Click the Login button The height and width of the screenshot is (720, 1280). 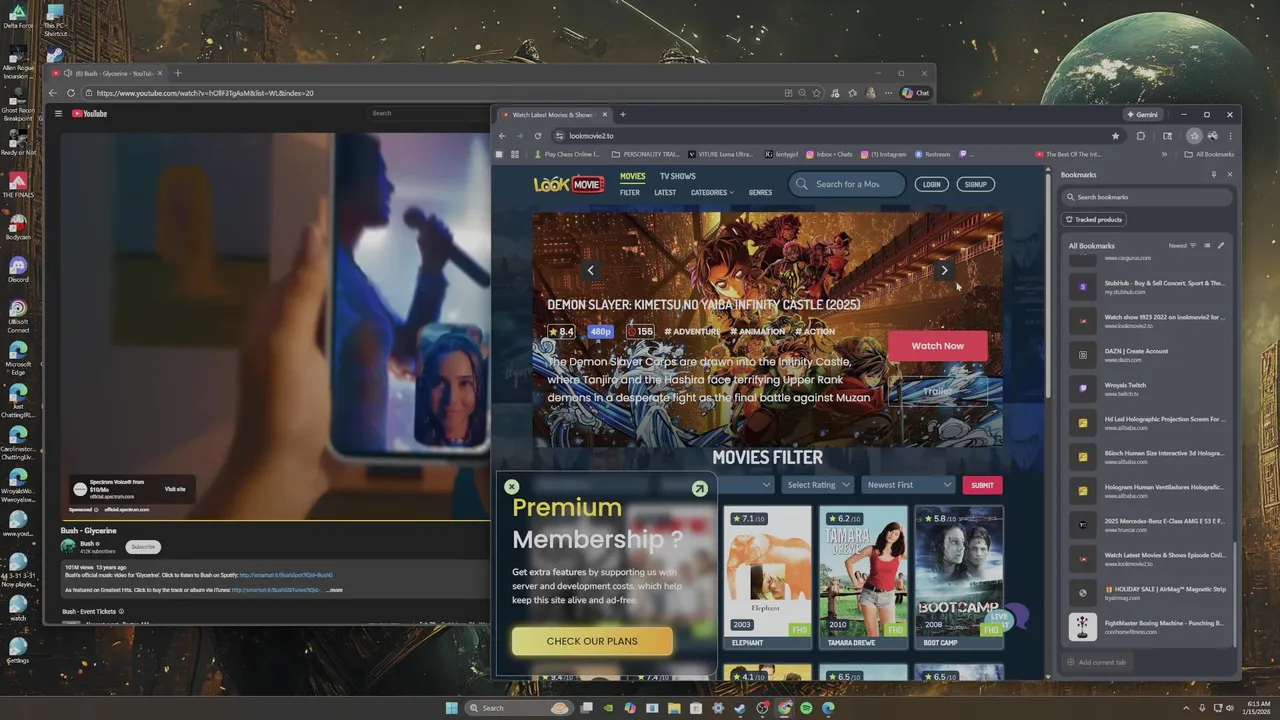[931, 184]
